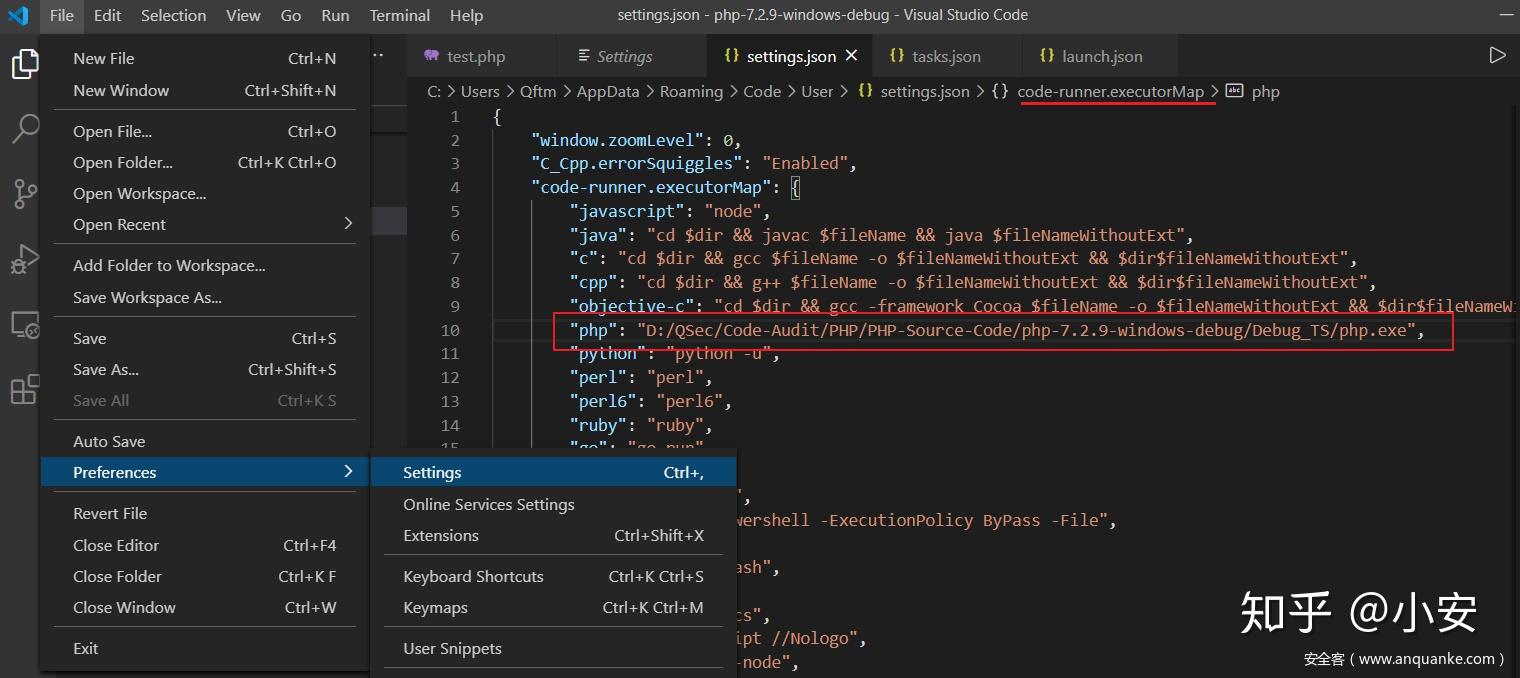
Task: Switch to the tasks.json tab
Action: [947, 56]
